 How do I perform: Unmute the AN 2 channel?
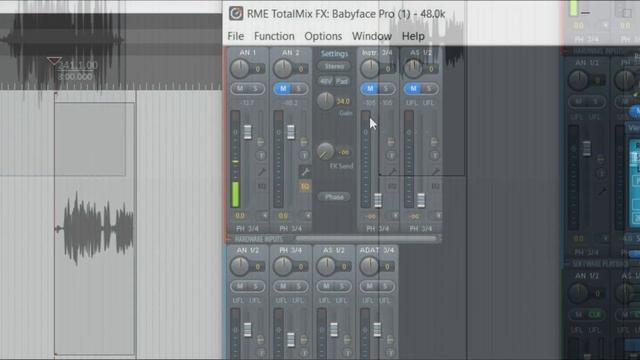(283, 89)
